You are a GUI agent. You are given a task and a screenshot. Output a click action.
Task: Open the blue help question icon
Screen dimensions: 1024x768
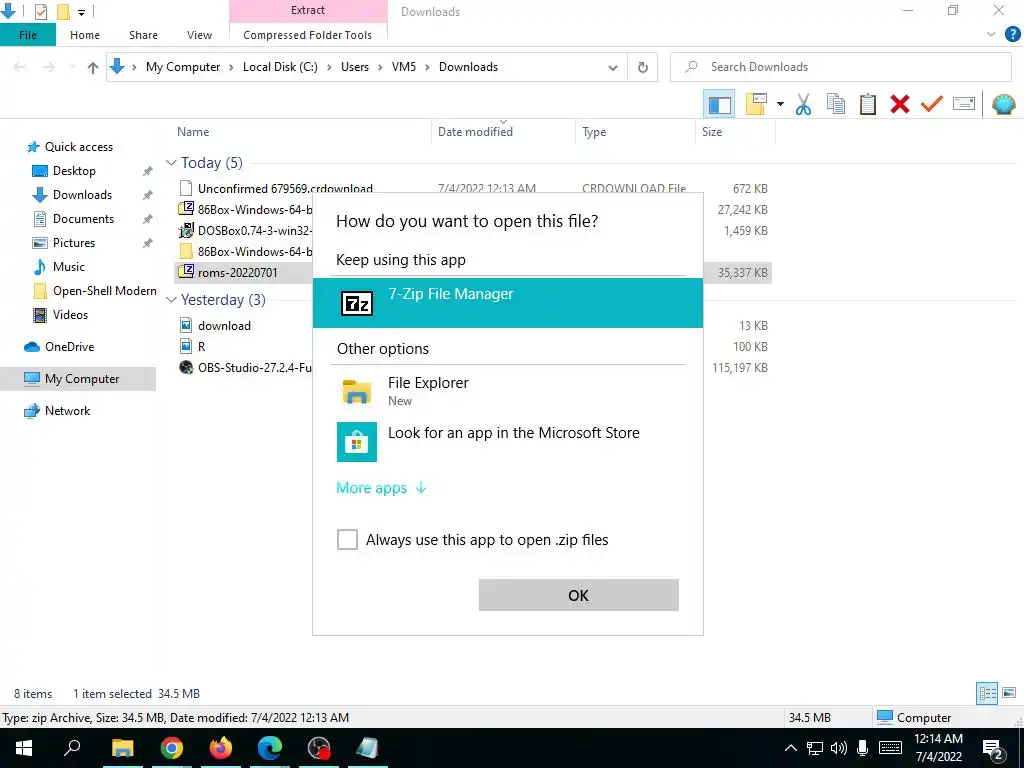(x=1012, y=35)
